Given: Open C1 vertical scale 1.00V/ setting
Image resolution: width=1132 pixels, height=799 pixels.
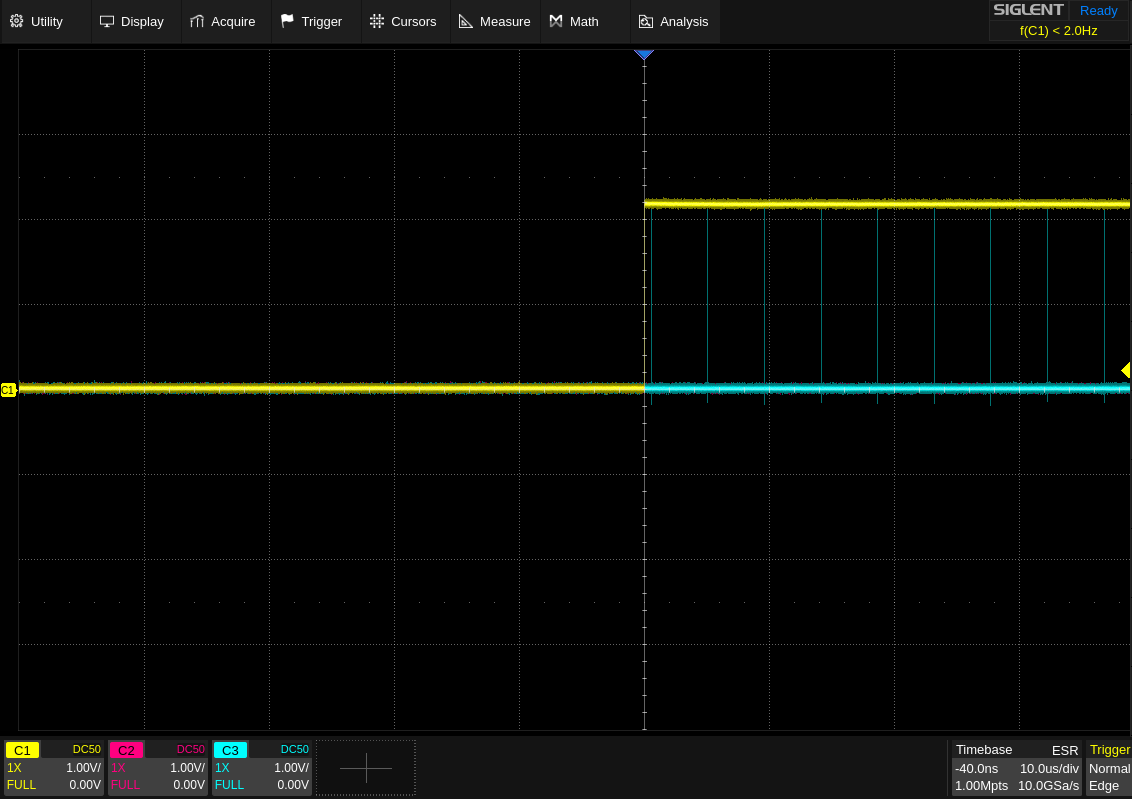Looking at the screenshot, I should click(x=83, y=768).
